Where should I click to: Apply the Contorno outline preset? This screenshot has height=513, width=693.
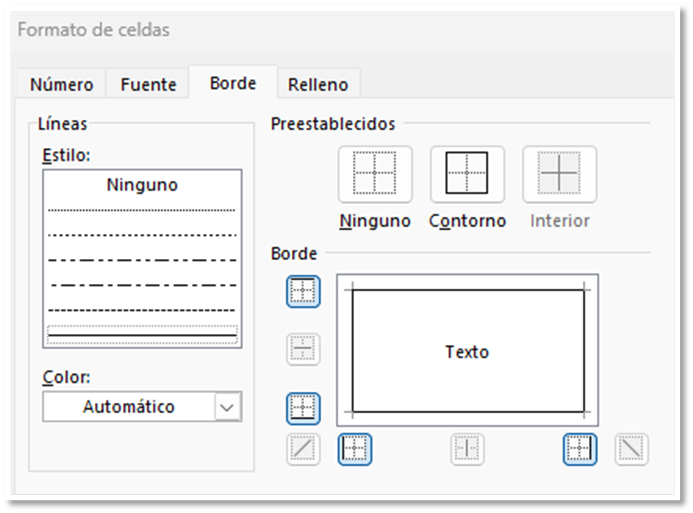(x=467, y=175)
